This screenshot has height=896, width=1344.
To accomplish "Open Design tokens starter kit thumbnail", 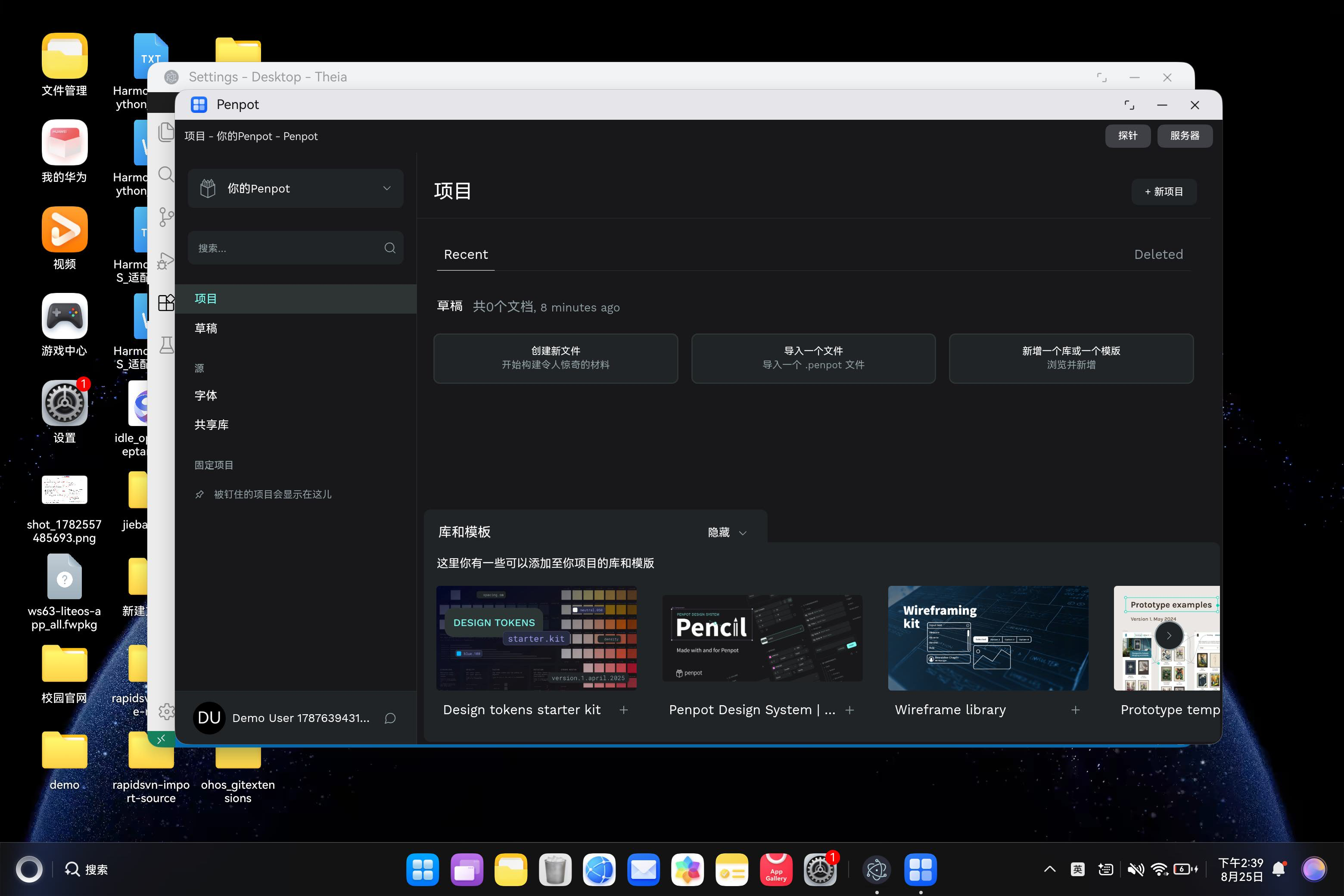I will [x=537, y=638].
